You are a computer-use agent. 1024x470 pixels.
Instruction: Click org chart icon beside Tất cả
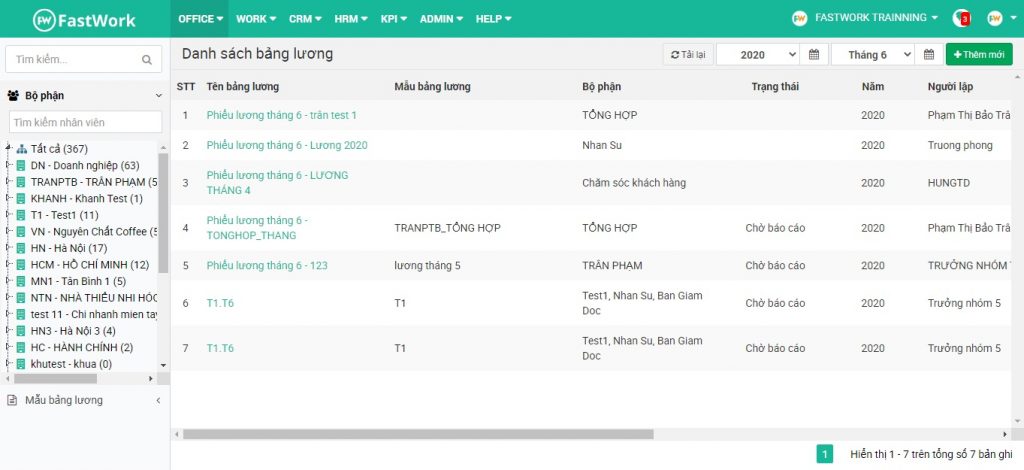tap(22, 149)
